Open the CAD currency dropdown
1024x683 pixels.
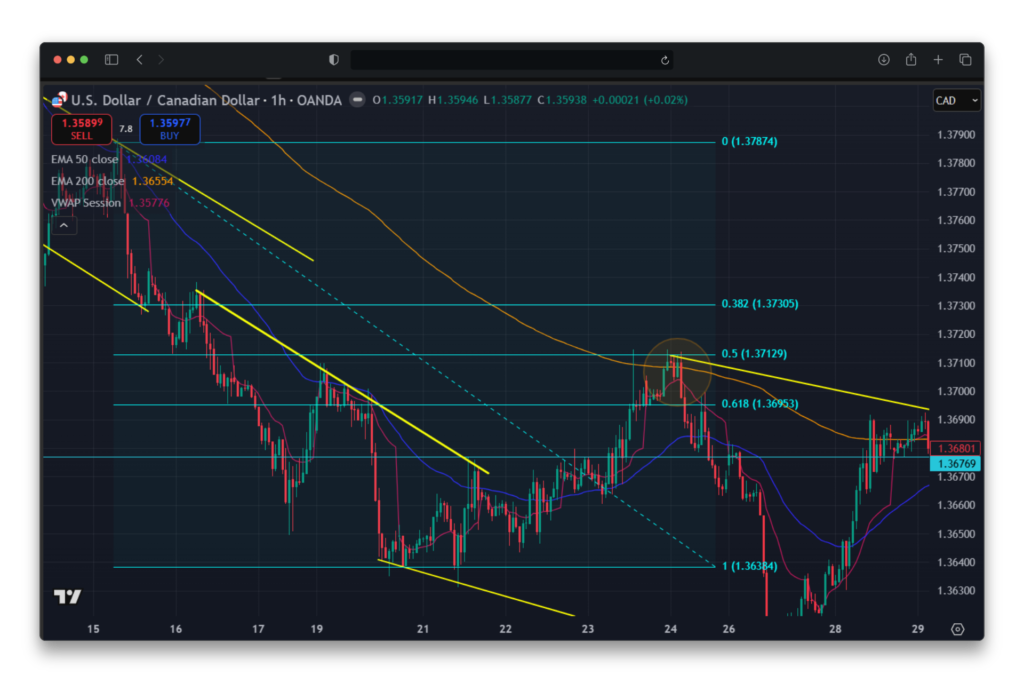[957, 101]
